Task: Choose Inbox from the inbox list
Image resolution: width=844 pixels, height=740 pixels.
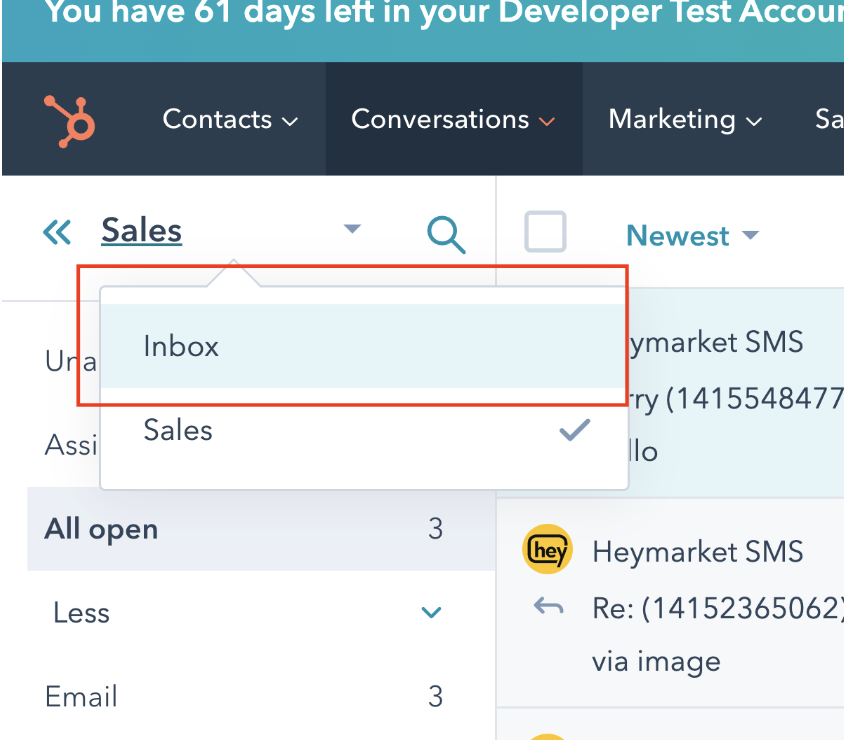Action: coord(364,346)
